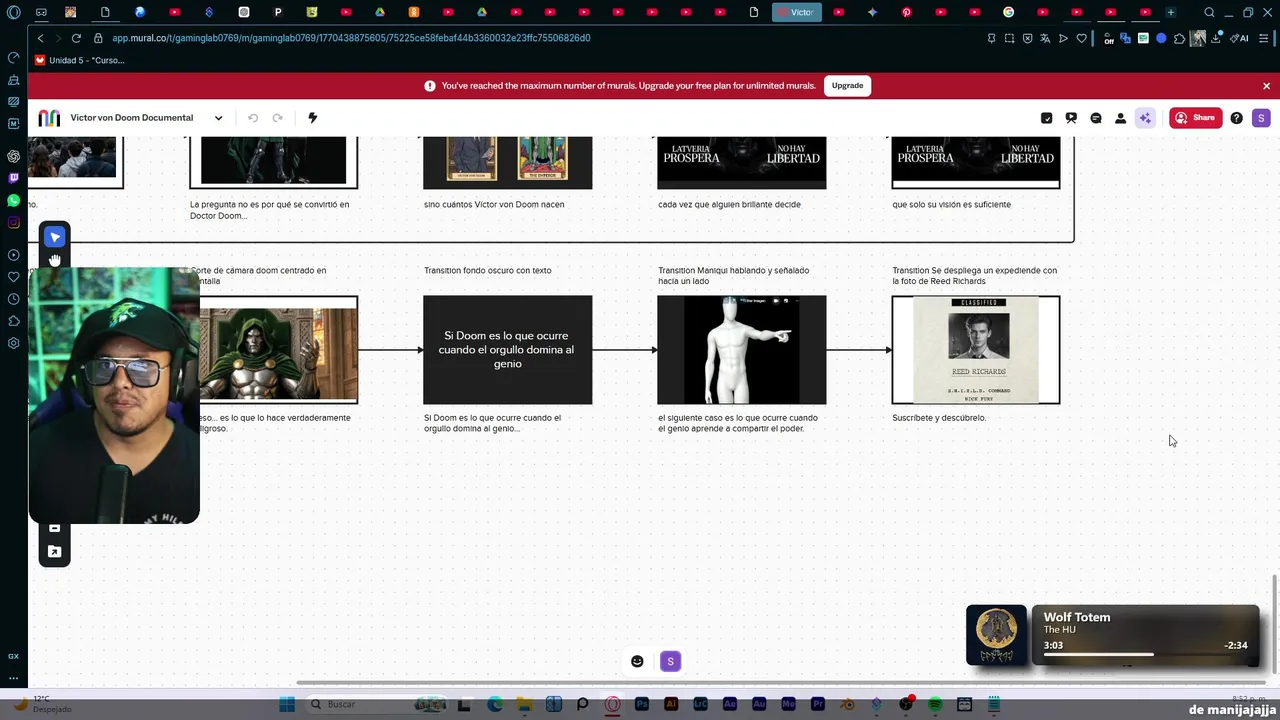1280x720 pixels.
Task: Open the emoji reactions button
Action: 637,661
